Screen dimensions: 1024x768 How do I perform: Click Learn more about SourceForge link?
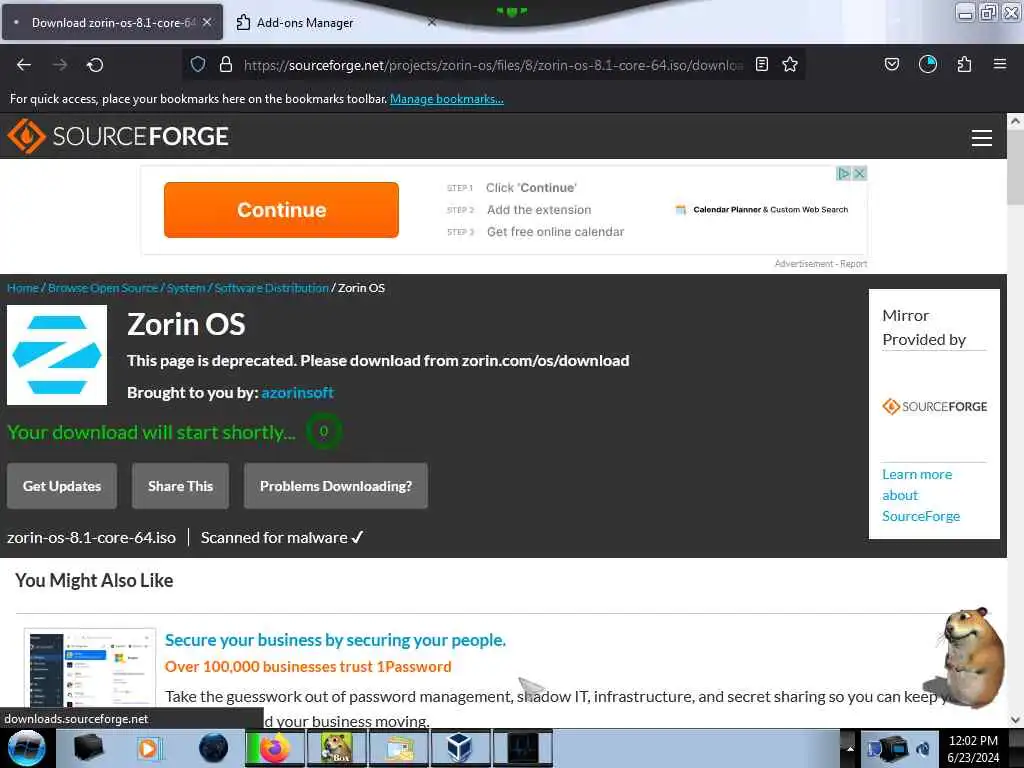(921, 495)
